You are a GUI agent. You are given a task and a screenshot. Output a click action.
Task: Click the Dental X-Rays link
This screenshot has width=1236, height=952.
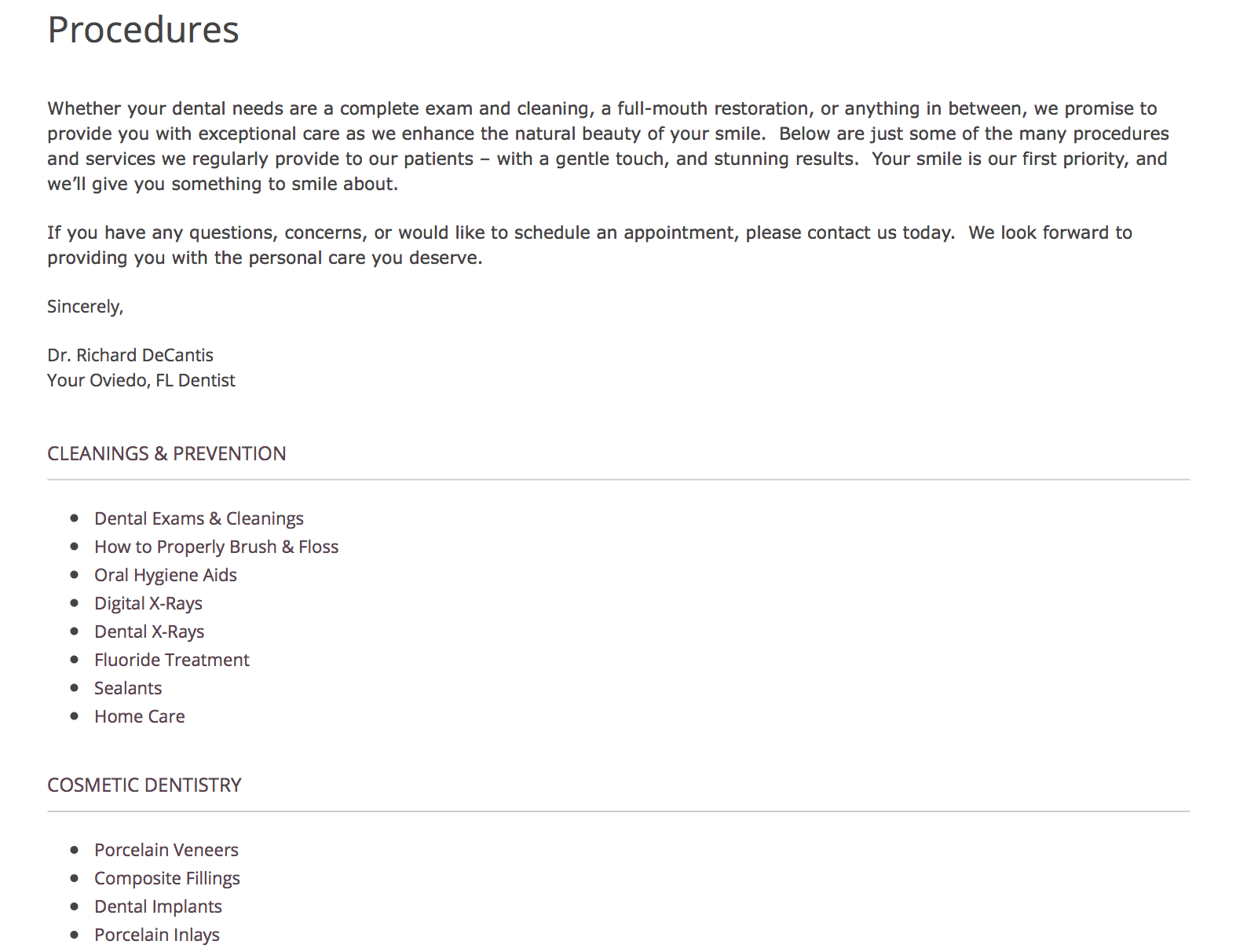click(x=149, y=632)
